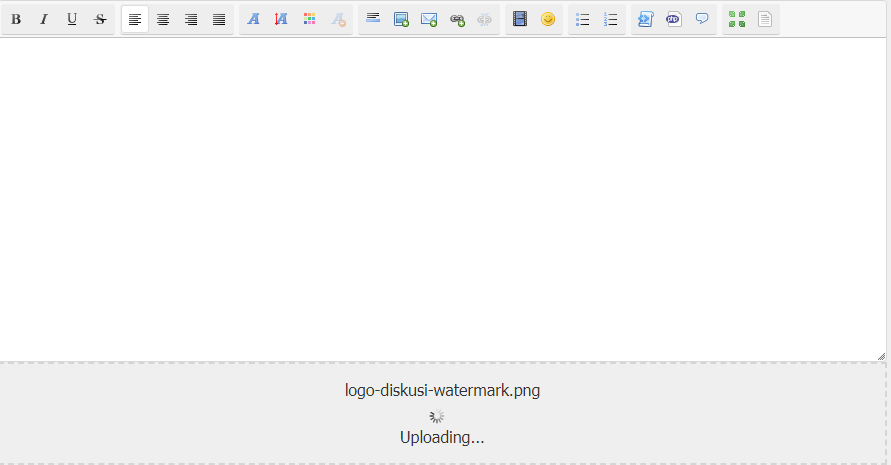Apply strikethrough to text
This screenshot has height=465, width=891.
[x=100, y=19]
